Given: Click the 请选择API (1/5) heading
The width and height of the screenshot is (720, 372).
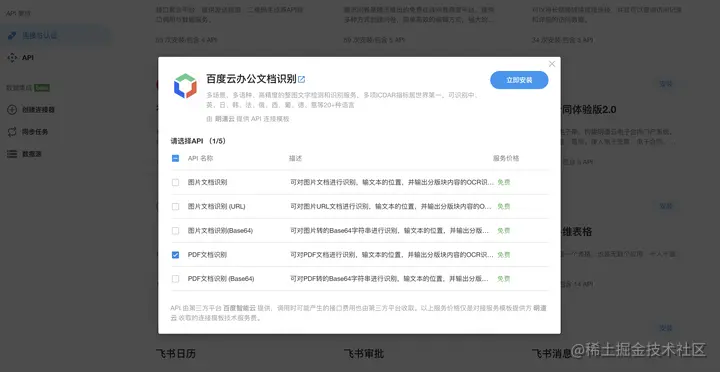Looking at the screenshot, I should coord(198,141).
